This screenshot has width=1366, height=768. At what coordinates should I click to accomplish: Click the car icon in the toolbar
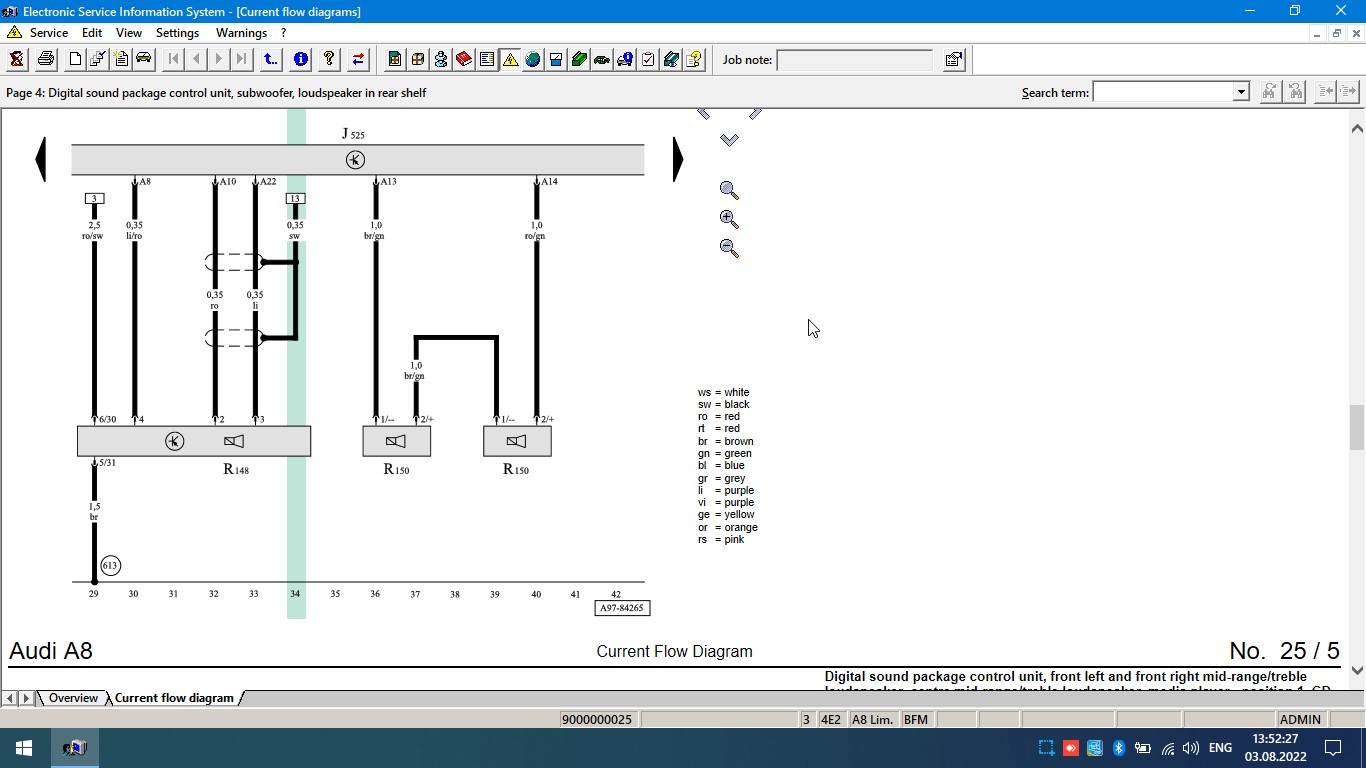(x=144, y=60)
